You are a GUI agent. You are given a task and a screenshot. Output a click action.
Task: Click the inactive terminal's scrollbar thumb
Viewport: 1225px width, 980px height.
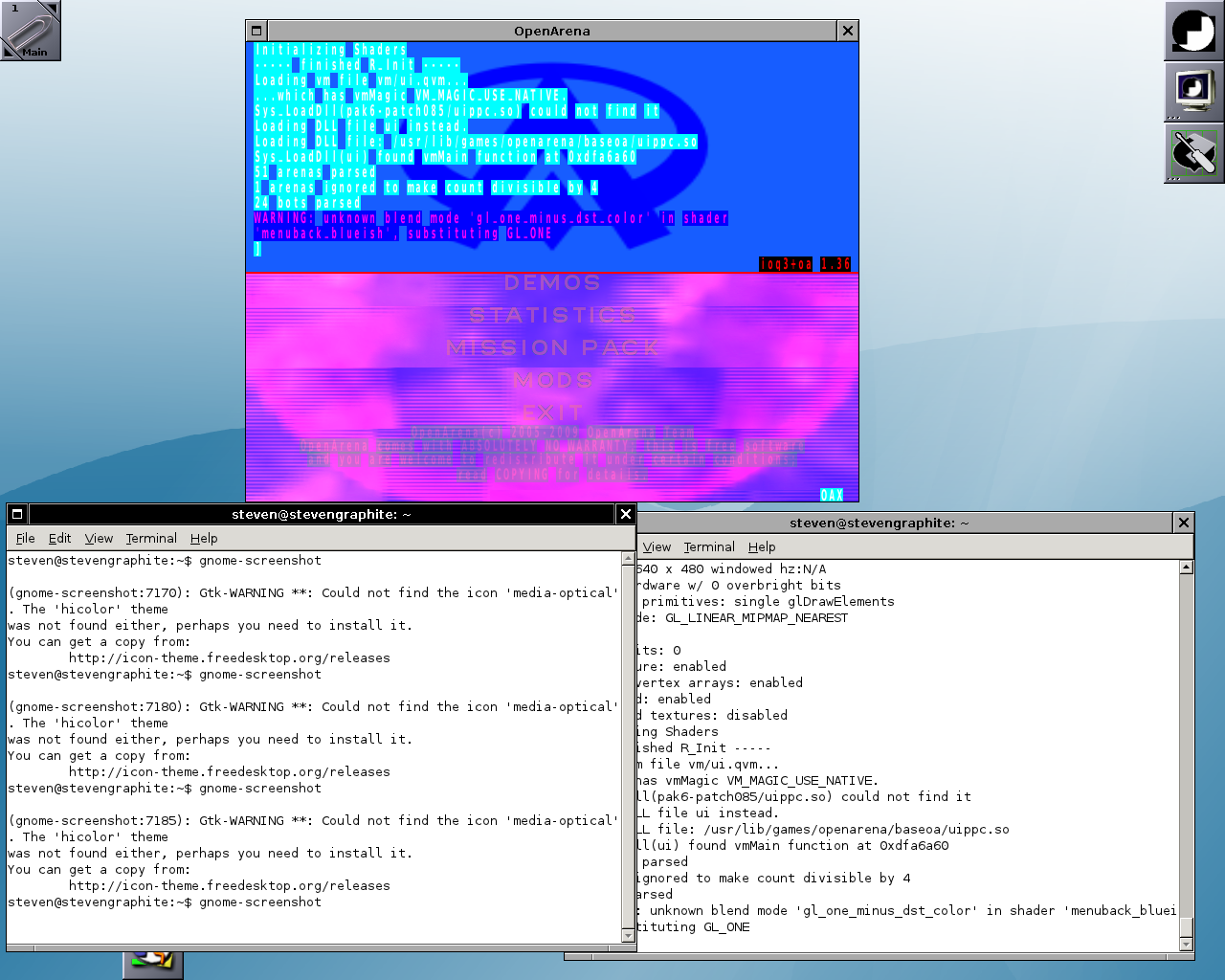point(1187,926)
